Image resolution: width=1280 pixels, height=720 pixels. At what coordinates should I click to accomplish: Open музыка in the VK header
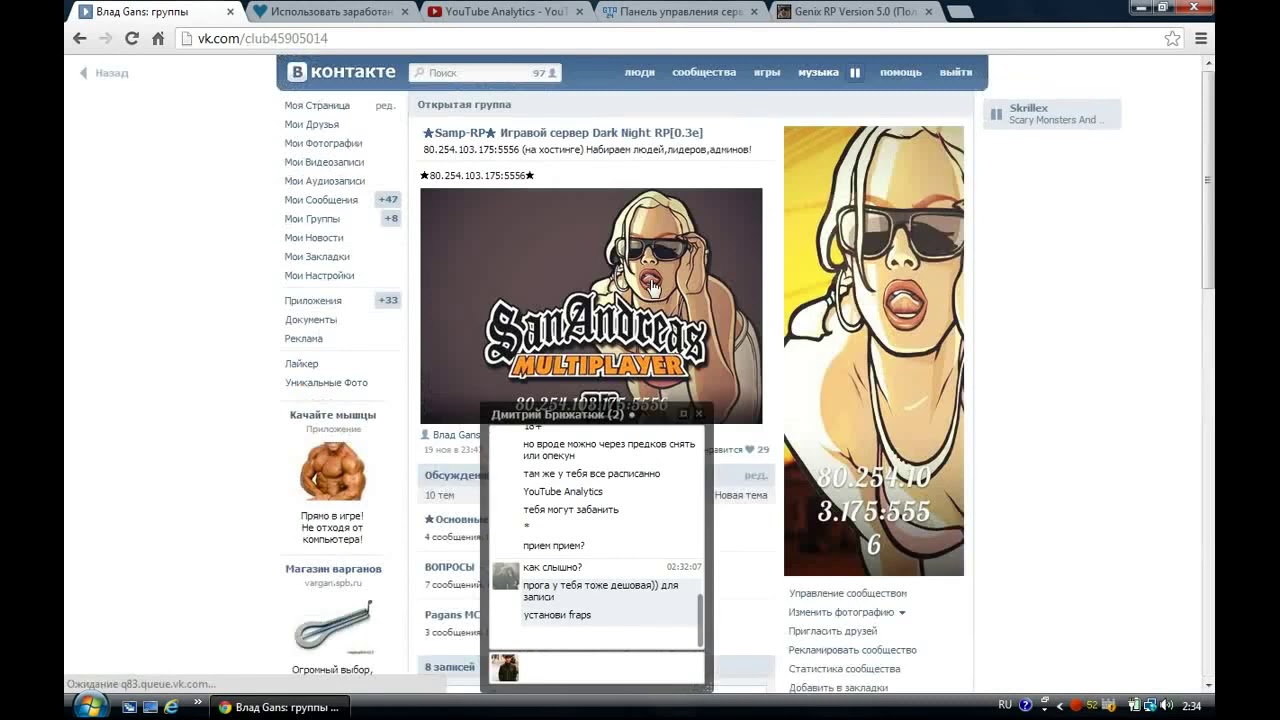(x=818, y=72)
